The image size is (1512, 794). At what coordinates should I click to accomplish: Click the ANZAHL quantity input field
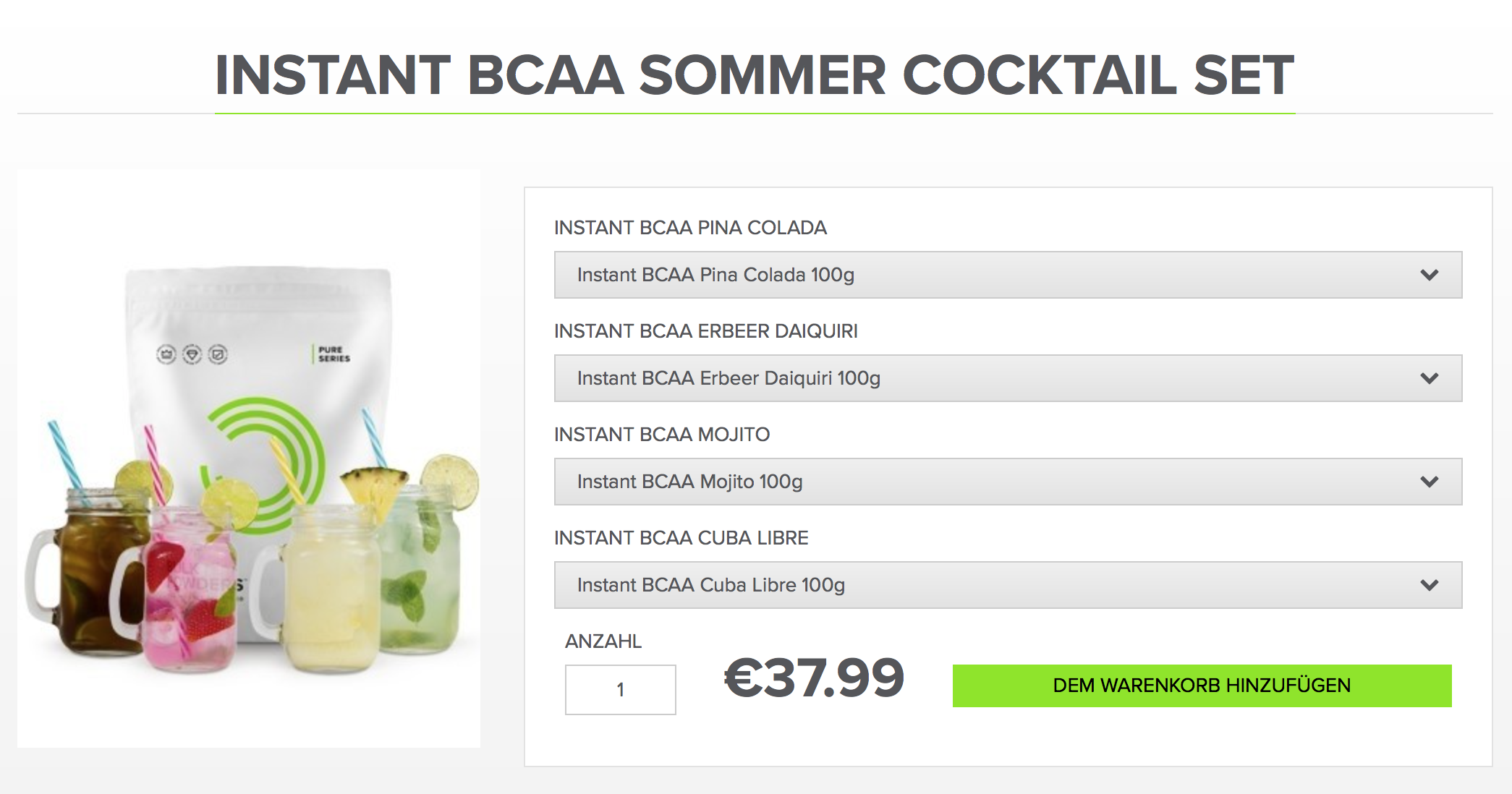[620, 690]
